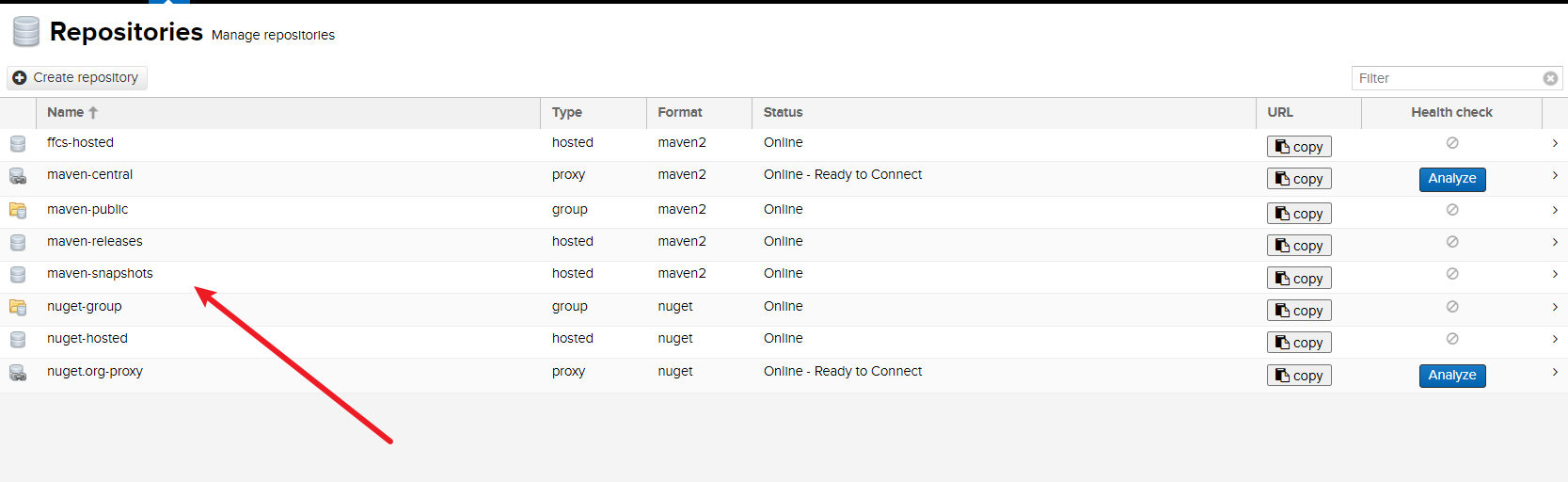Click the nuget.org-proxy repository icon
The height and width of the screenshot is (482, 1568).
pos(18,373)
